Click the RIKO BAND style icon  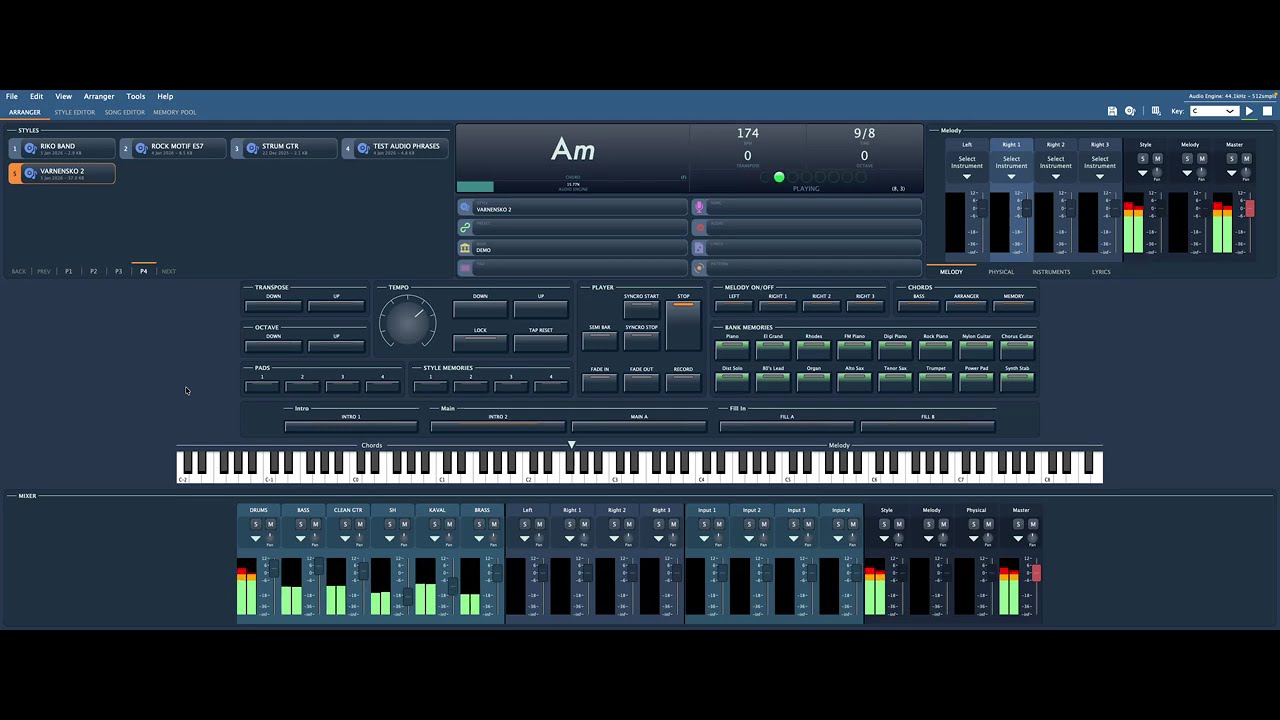click(30, 148)
